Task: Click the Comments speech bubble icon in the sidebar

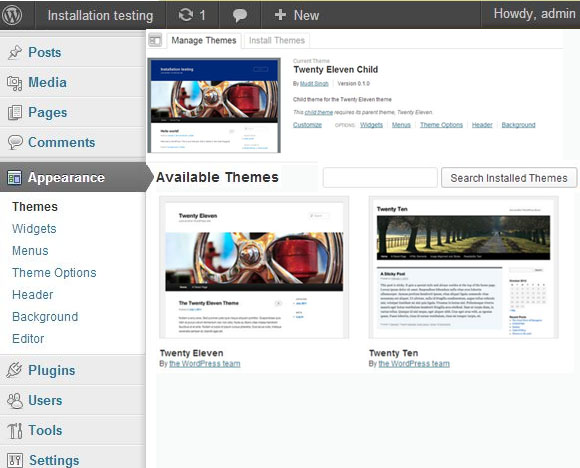Action: tap(15, 142)
